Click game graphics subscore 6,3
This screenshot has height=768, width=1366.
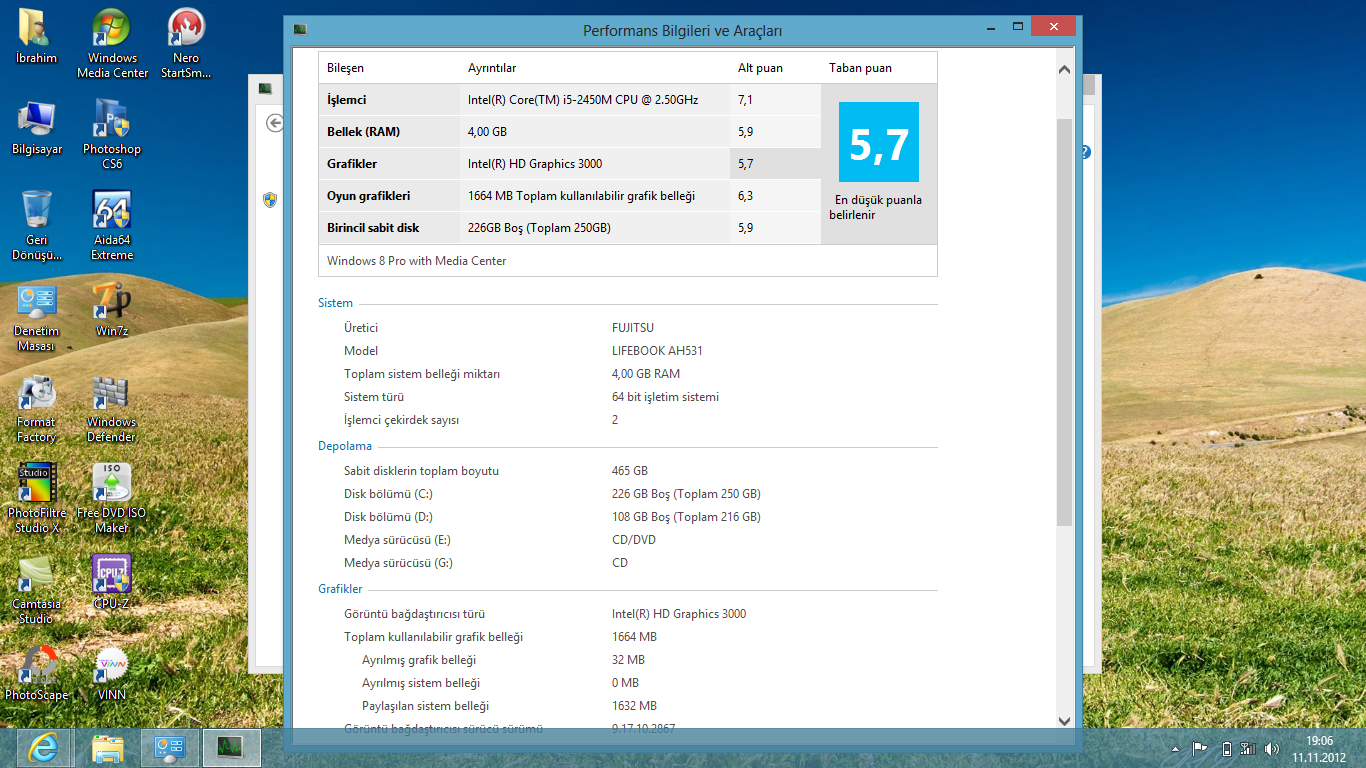coord(745,195)
